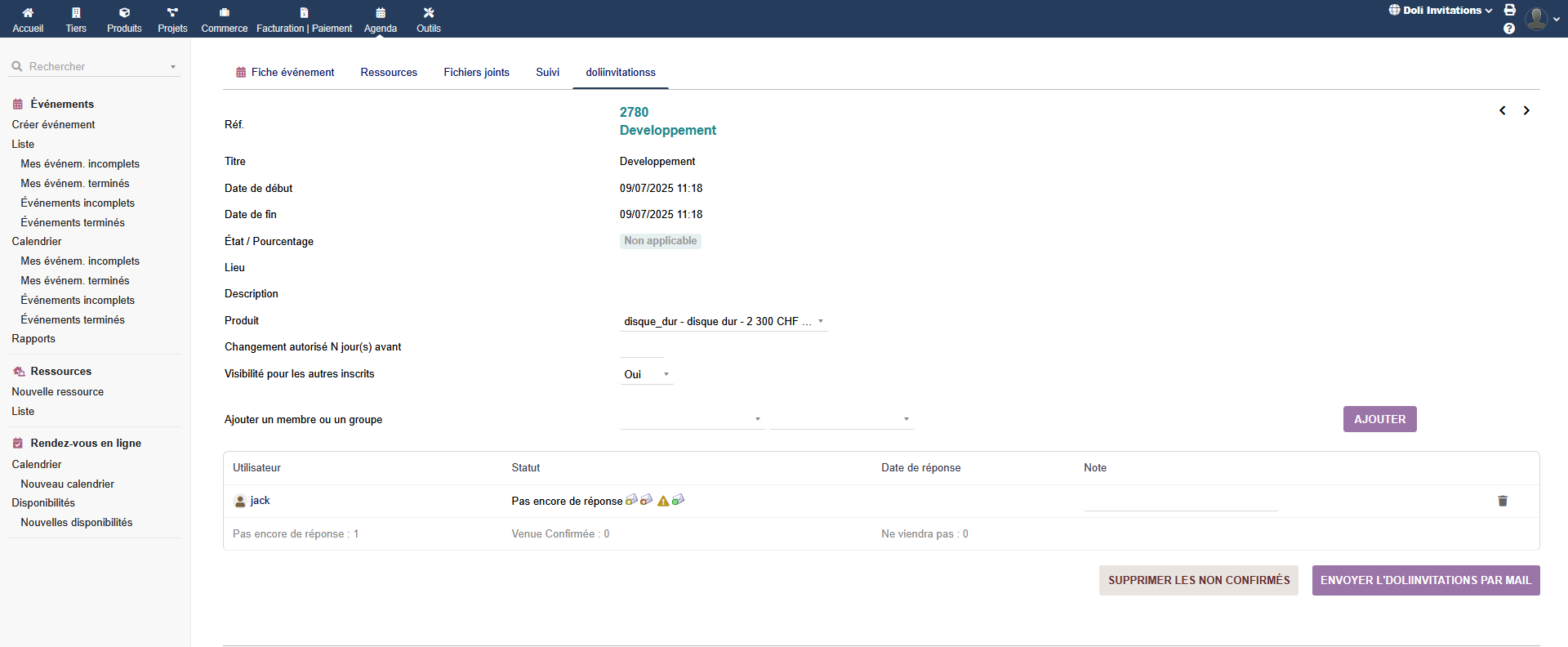
Task: Open the Outils tools menu
Action: [x=428, y=20]
